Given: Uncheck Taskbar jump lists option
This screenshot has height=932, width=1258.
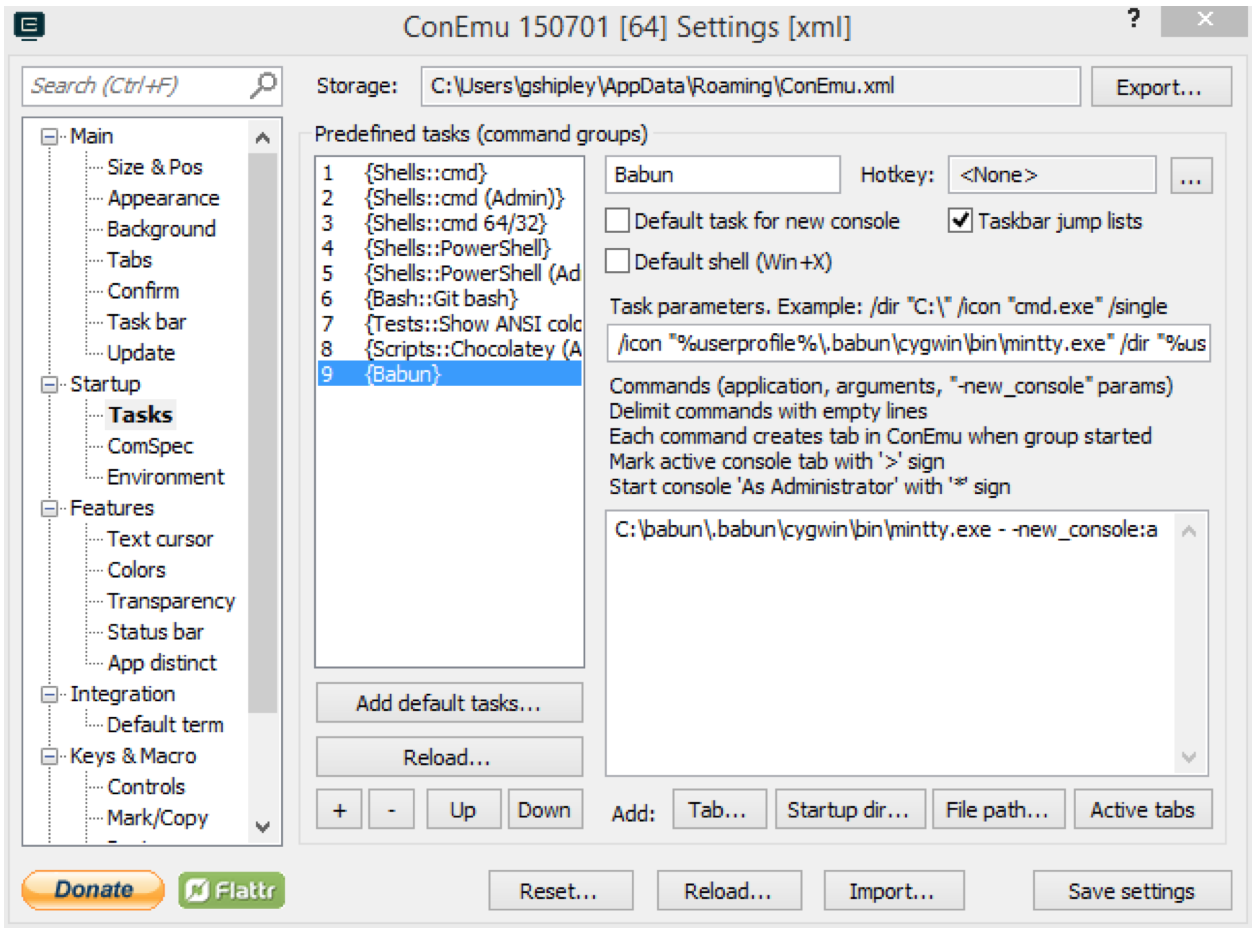Looking at the screenshot, I should coord(960,221).
